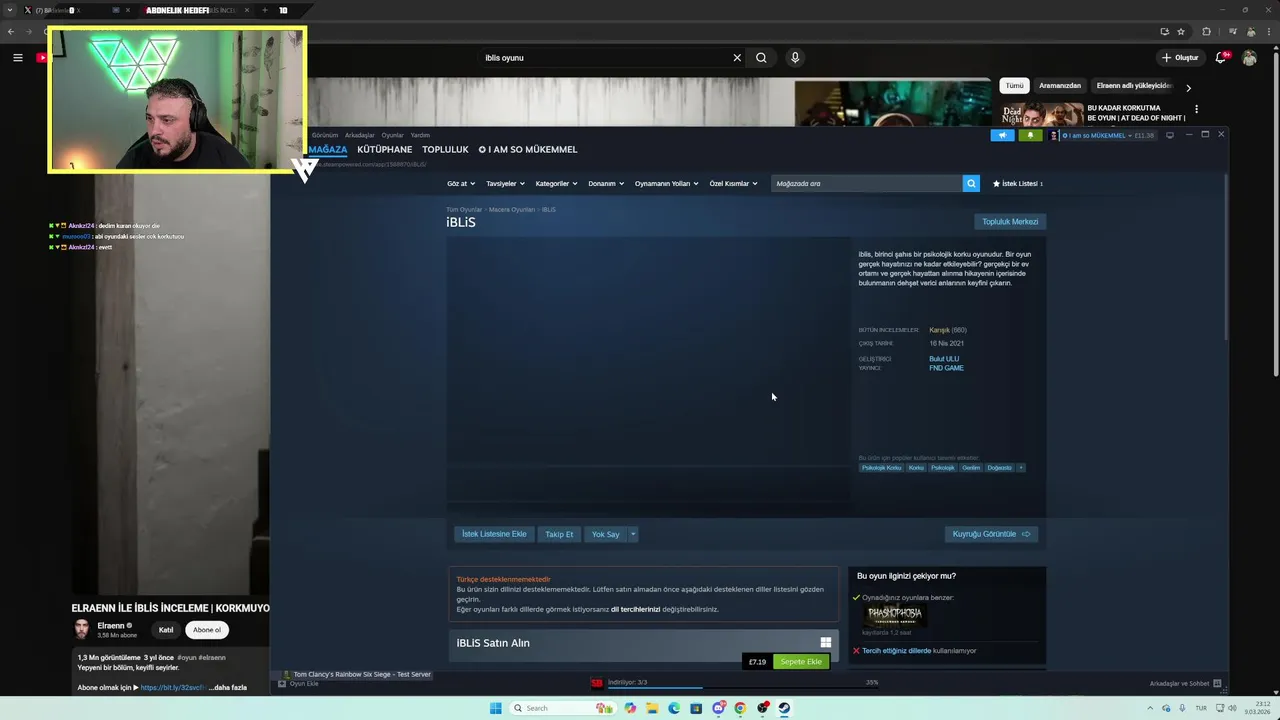
Task: Open Topluluk Merkezi
Action: pos(1010,222)
